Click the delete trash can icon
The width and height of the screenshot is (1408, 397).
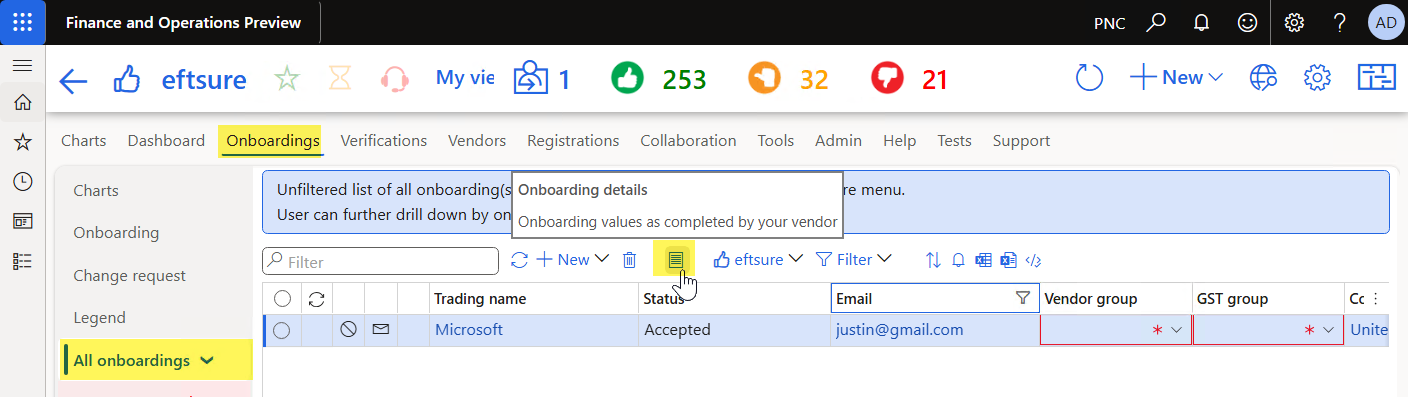[x=629, y=260]
